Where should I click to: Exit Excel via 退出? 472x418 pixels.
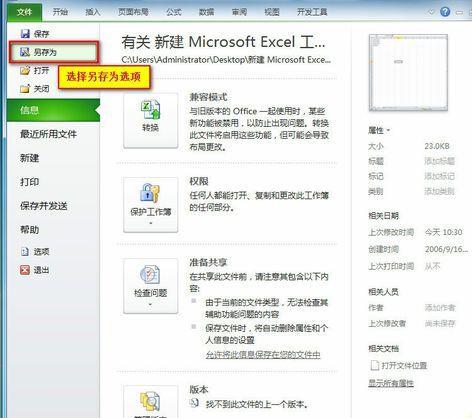coord(35,270)
